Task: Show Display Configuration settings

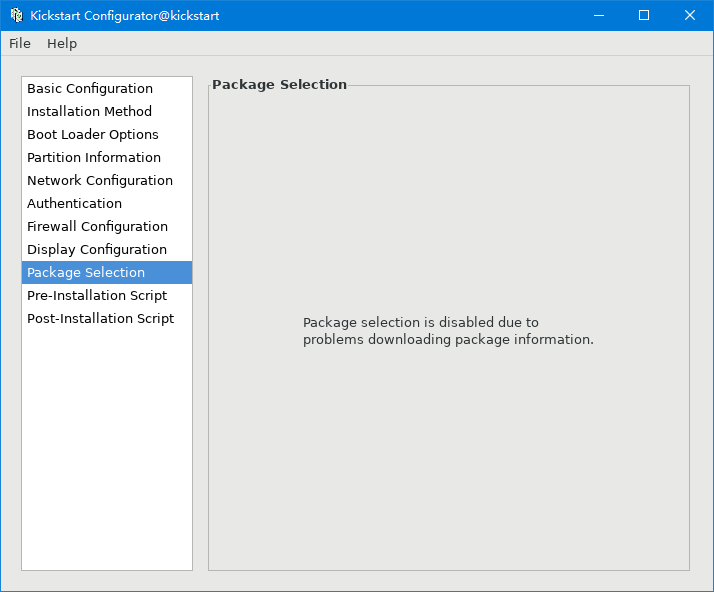Action: (107, 250)
